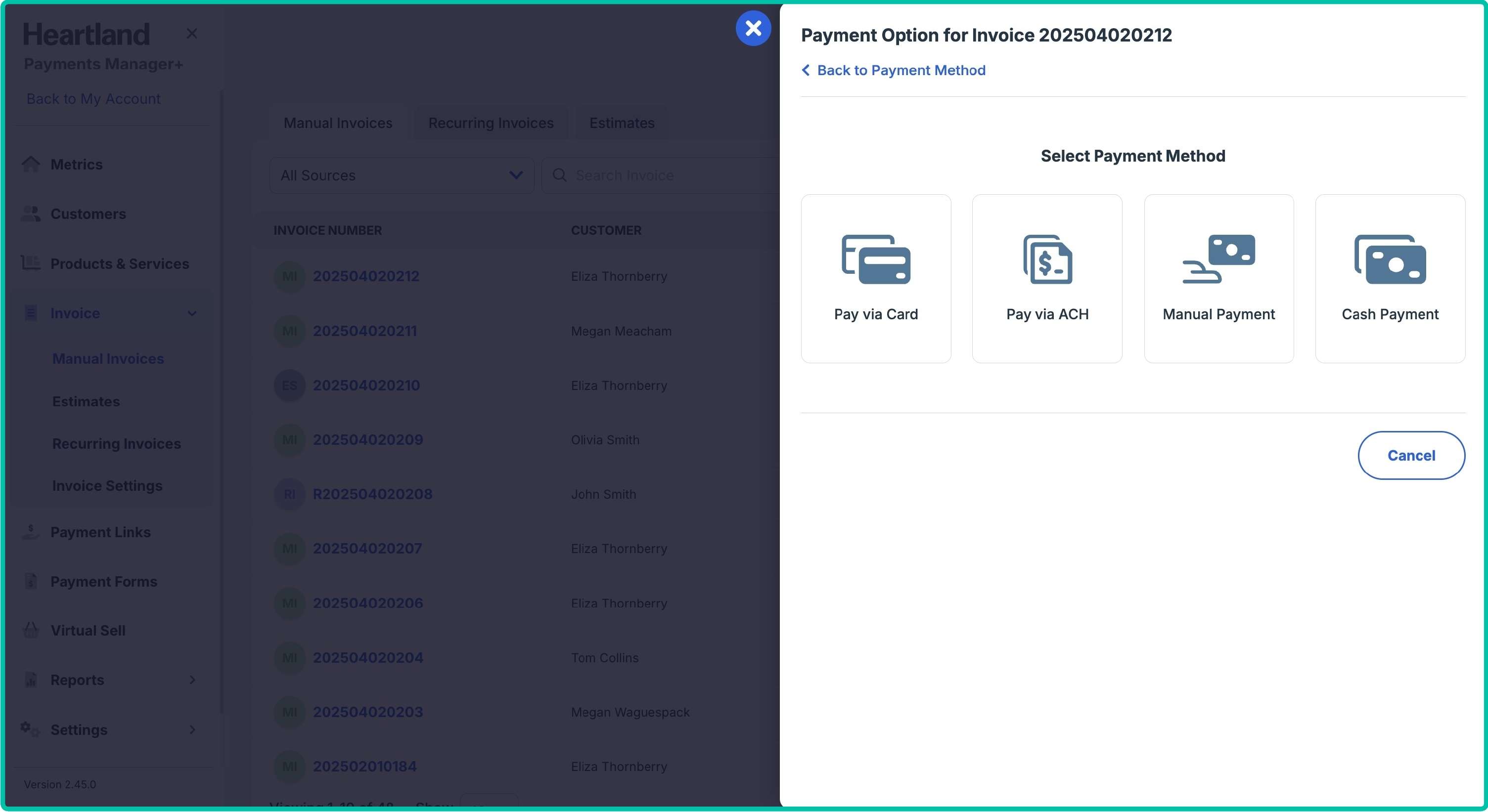Click Back to My Account link
The height and width of the screenshot is (812, 1488).
click(93, 99)
